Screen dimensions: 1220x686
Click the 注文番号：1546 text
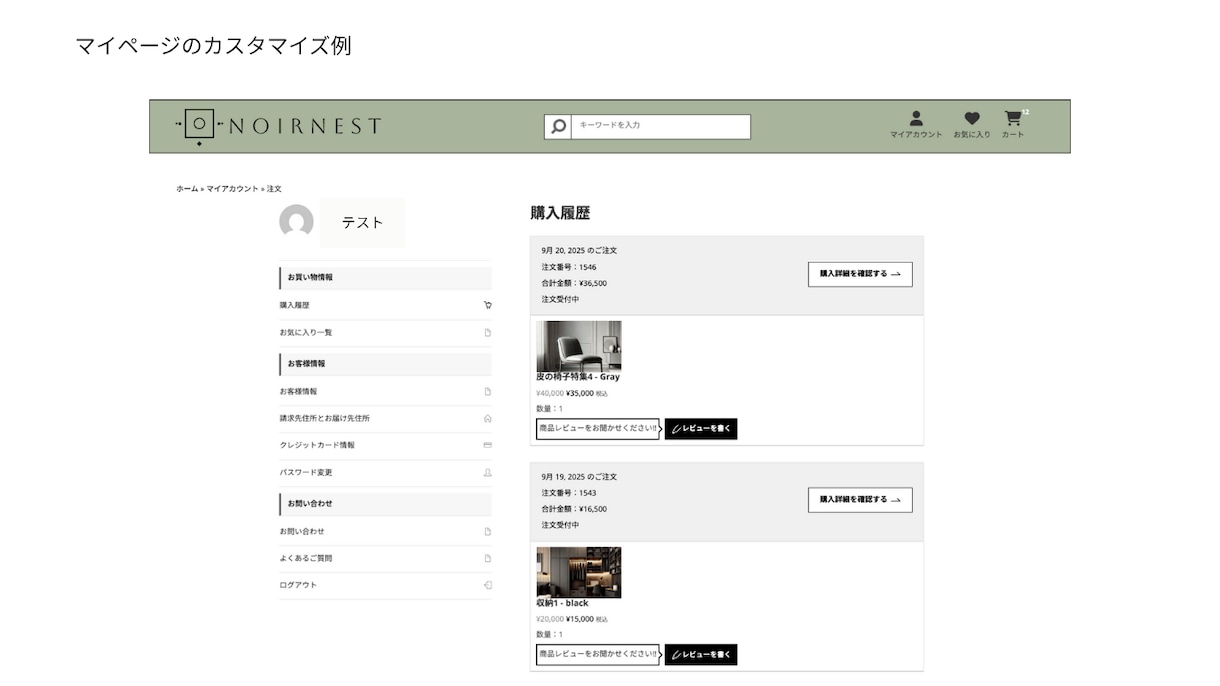(569, 267)
